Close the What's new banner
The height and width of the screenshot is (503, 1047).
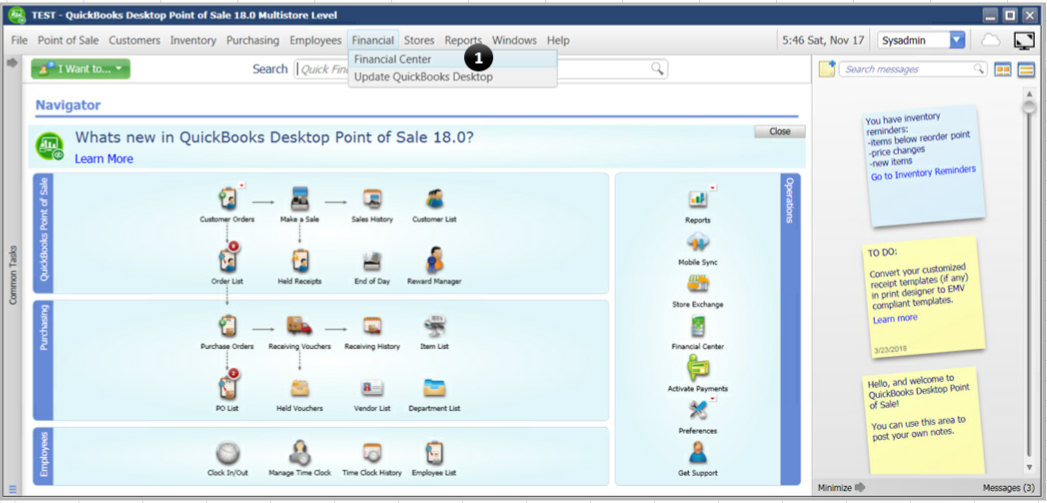point(780,132)
